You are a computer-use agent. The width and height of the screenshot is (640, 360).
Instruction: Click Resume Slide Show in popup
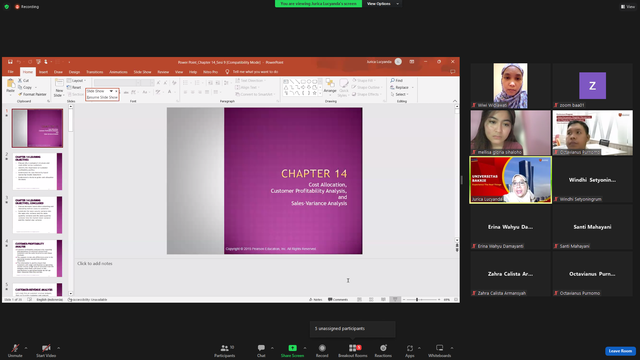click(102, 97)
